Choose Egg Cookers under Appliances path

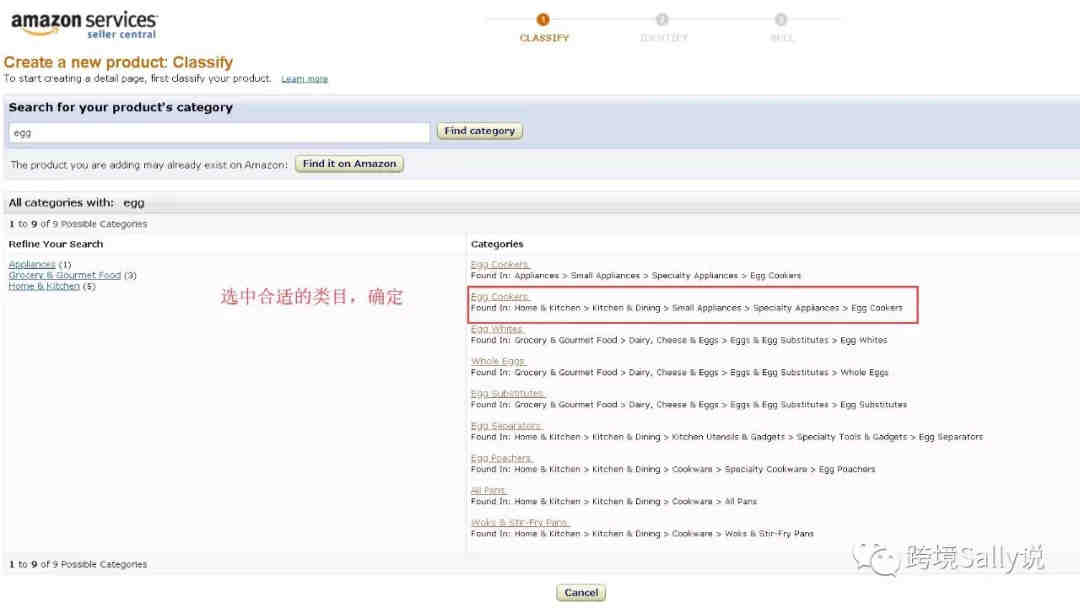tap(500, 264)
